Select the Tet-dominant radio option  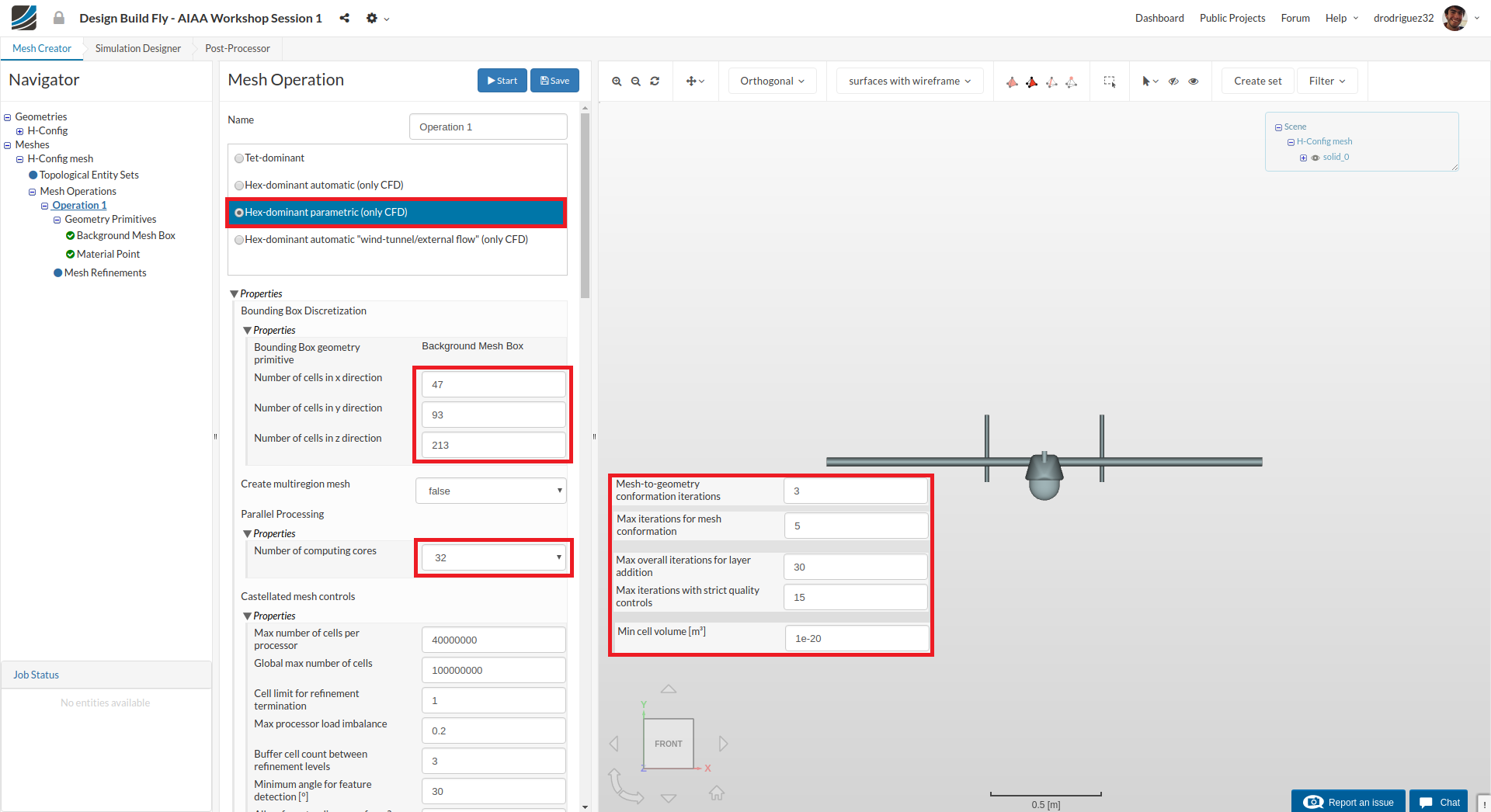coord(239,158)
